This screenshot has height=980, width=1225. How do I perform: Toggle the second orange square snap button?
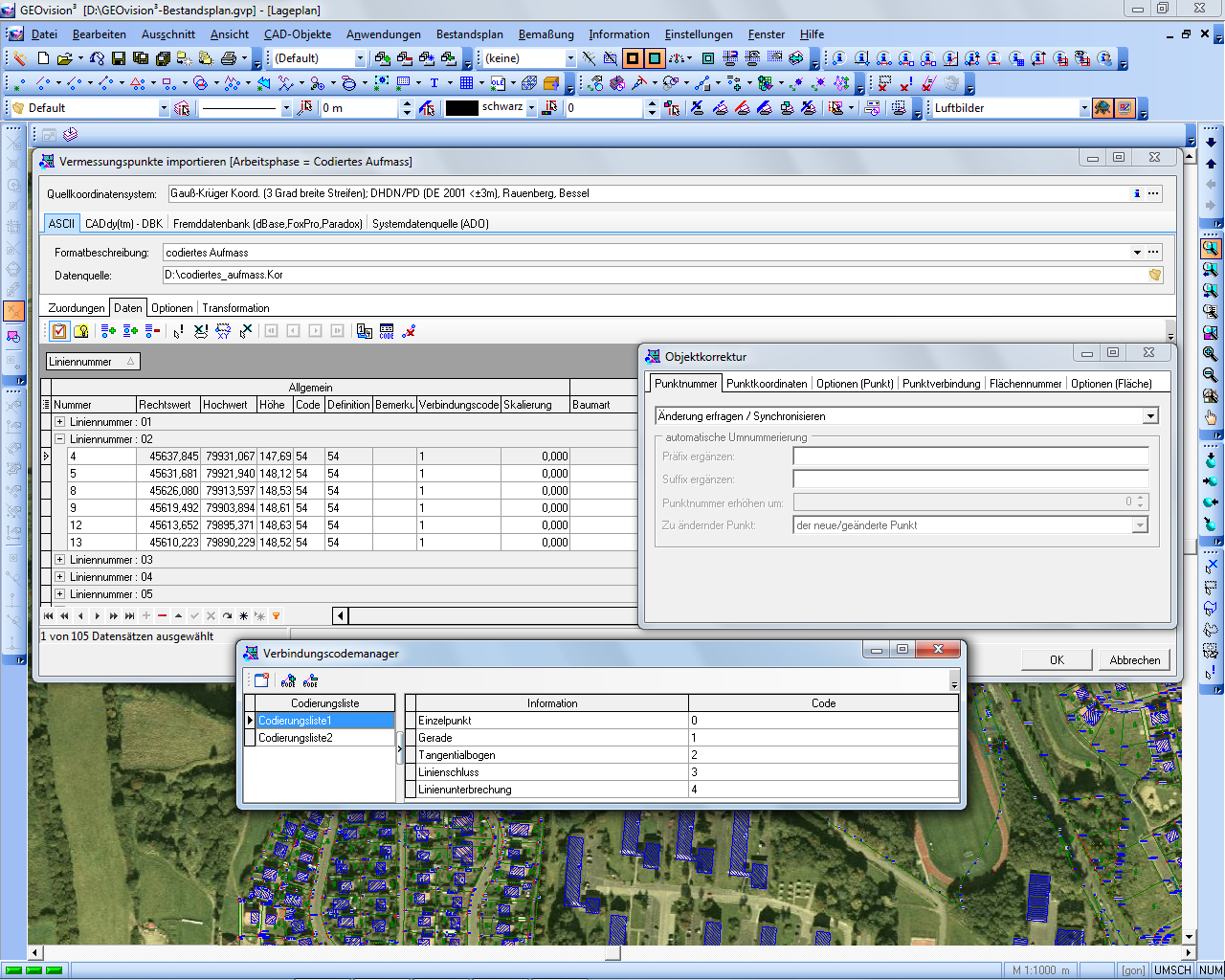(655, 58)
